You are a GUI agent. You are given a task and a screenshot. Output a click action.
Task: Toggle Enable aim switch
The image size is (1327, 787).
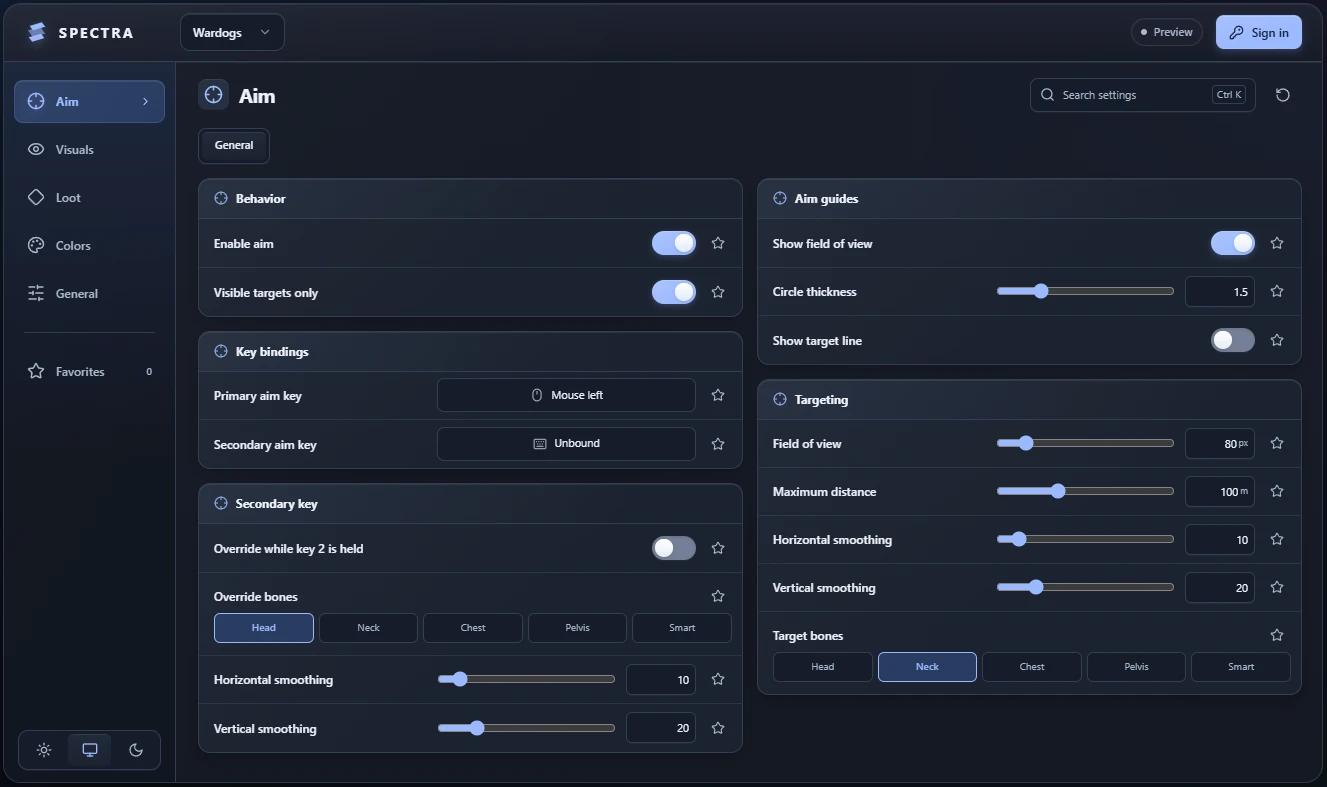pyautogui.click(x=674, y=243)
